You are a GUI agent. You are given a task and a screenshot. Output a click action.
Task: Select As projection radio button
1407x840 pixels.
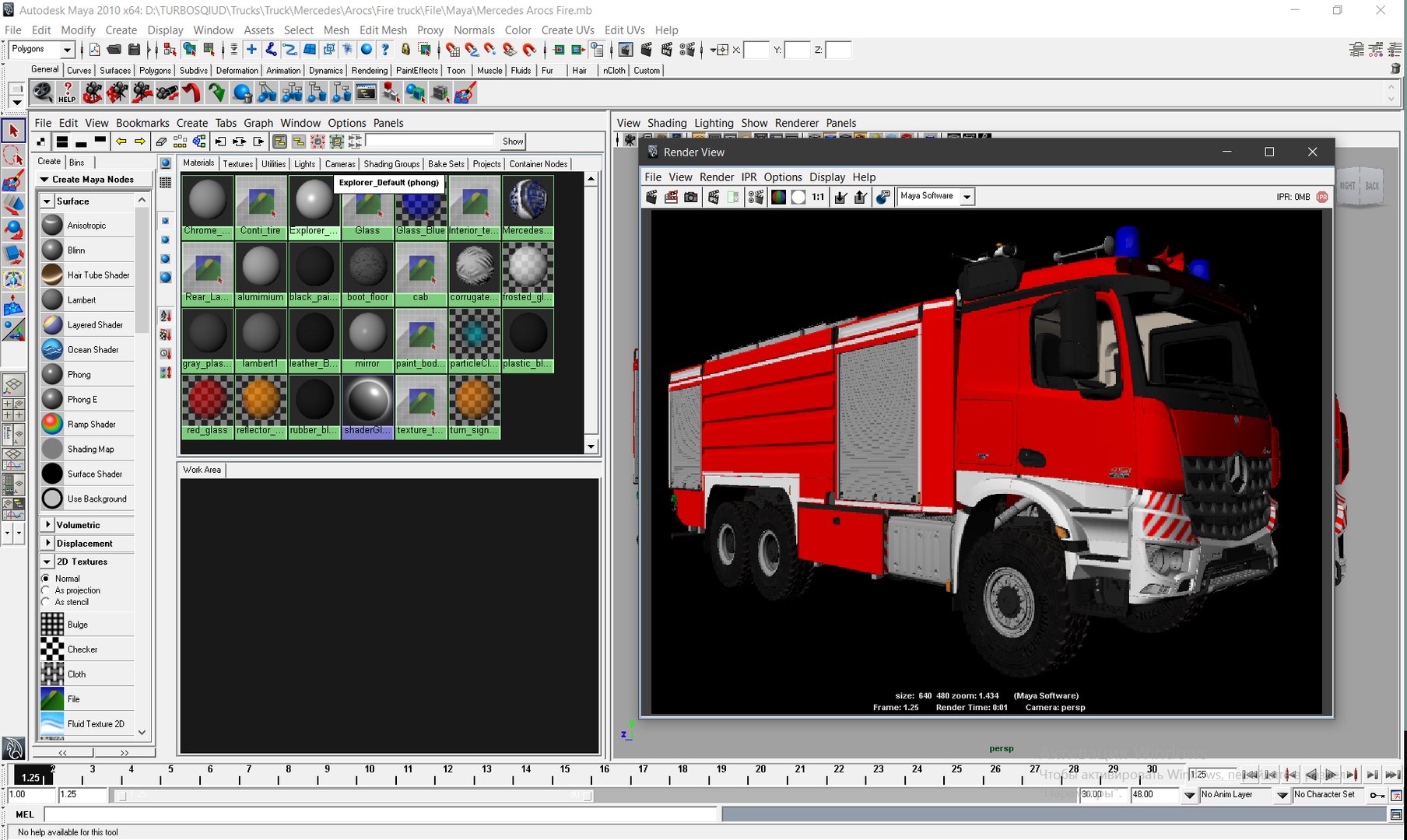[46, 590]
